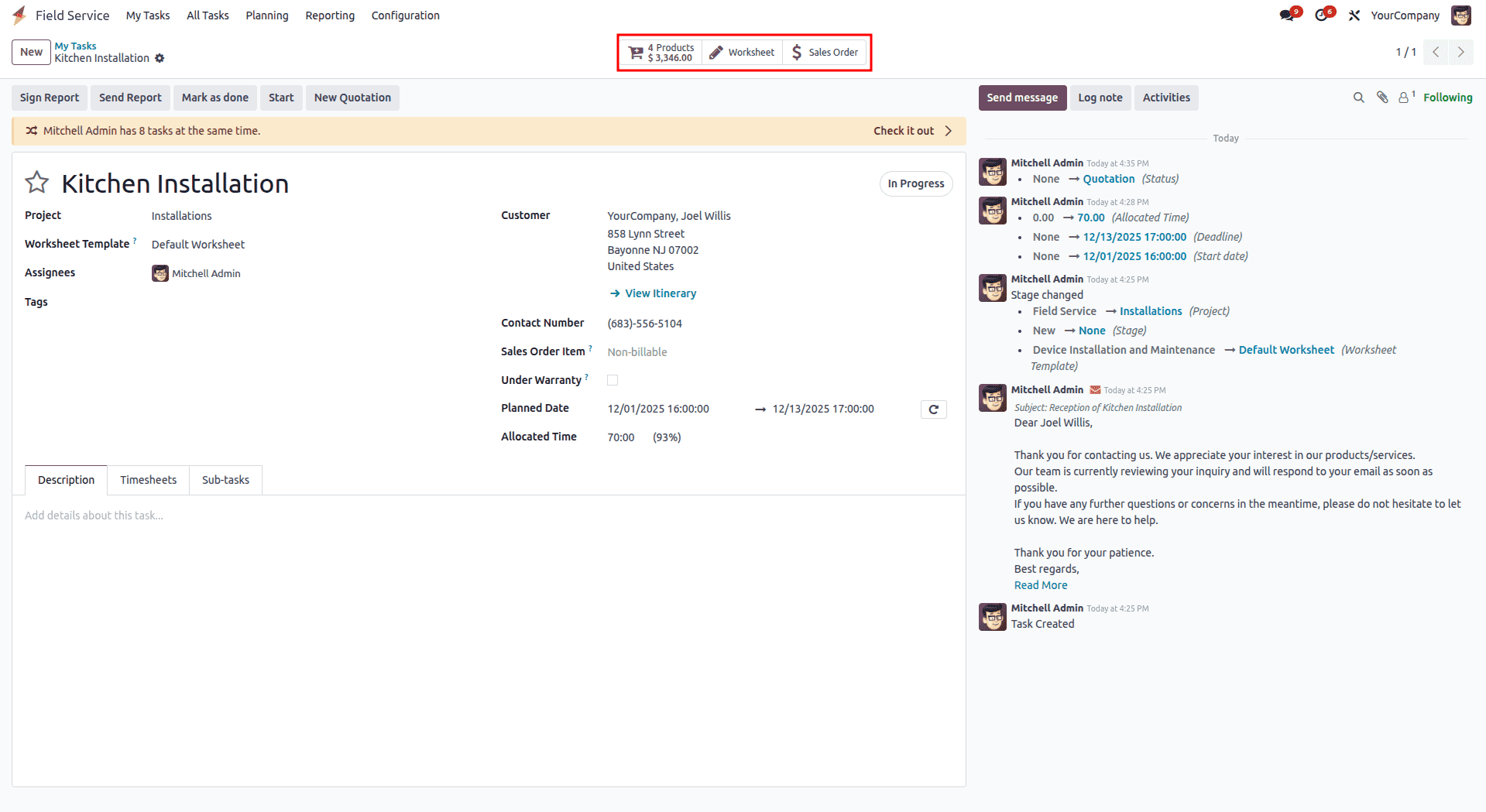Toggle Following status of the task

tap(1447, 98)
